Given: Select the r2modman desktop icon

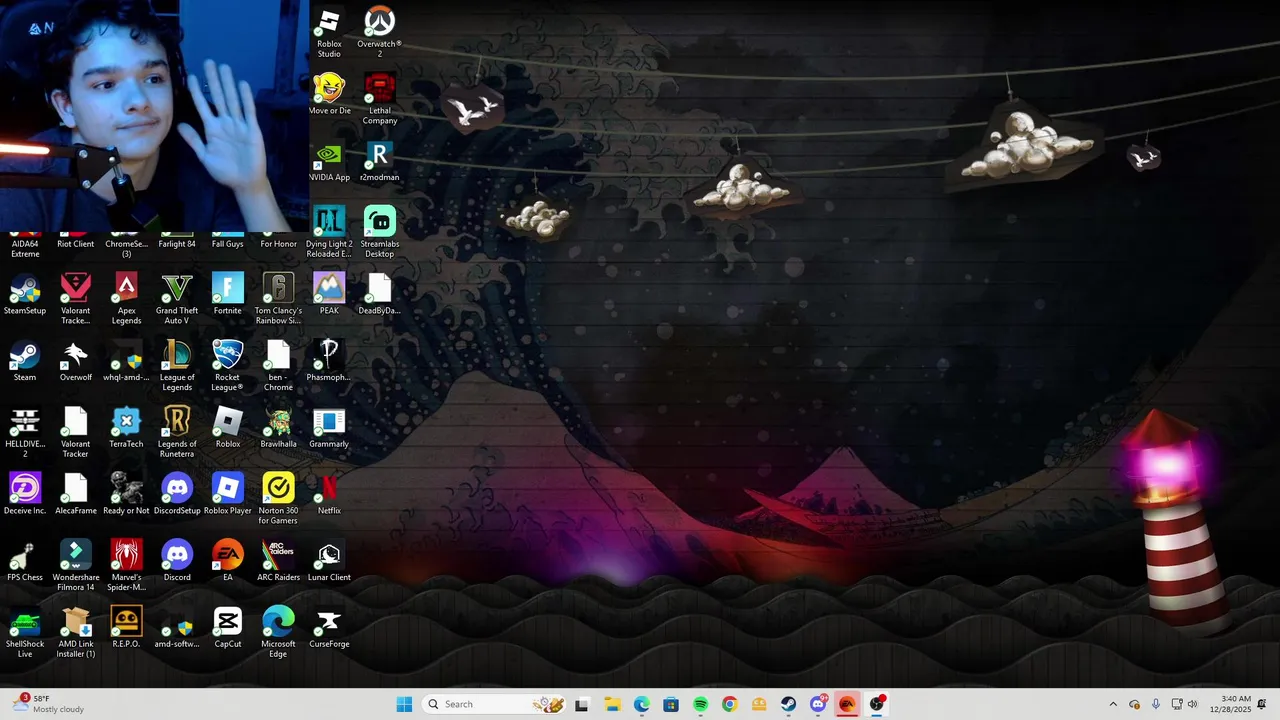Looking at the screenshot, I should click(x=380, y=161).
